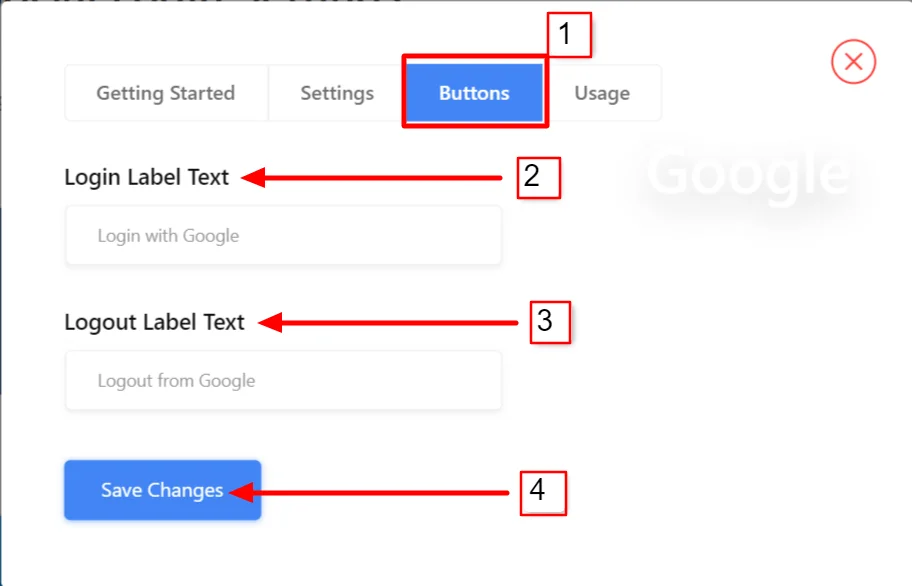
Task: Click the red outline around the Buttons tab
Action: point(404,92)
